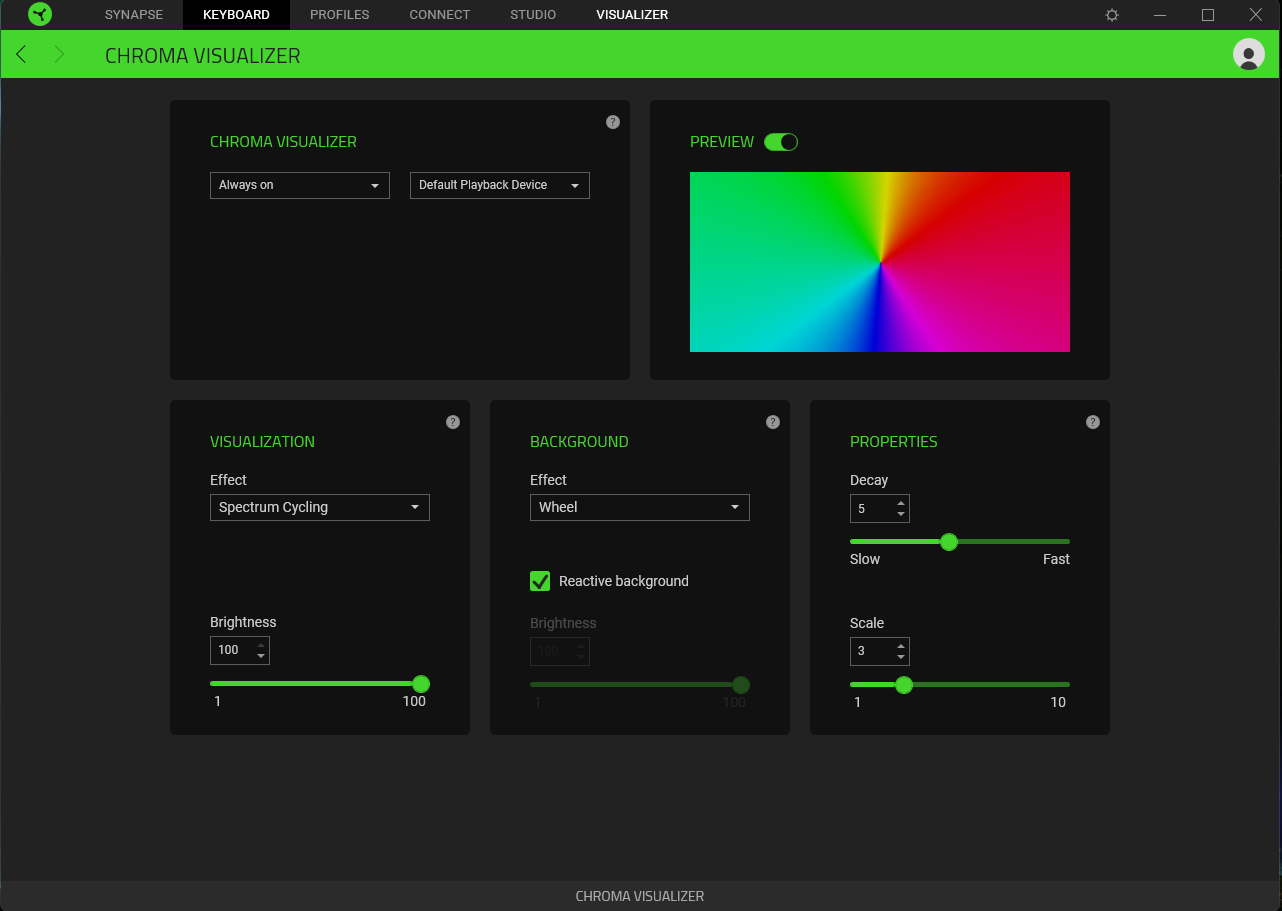The height and width of the screenshot is (911, 1282).
Task: Click the color wheel preview image
Action: tap(880, 262)
